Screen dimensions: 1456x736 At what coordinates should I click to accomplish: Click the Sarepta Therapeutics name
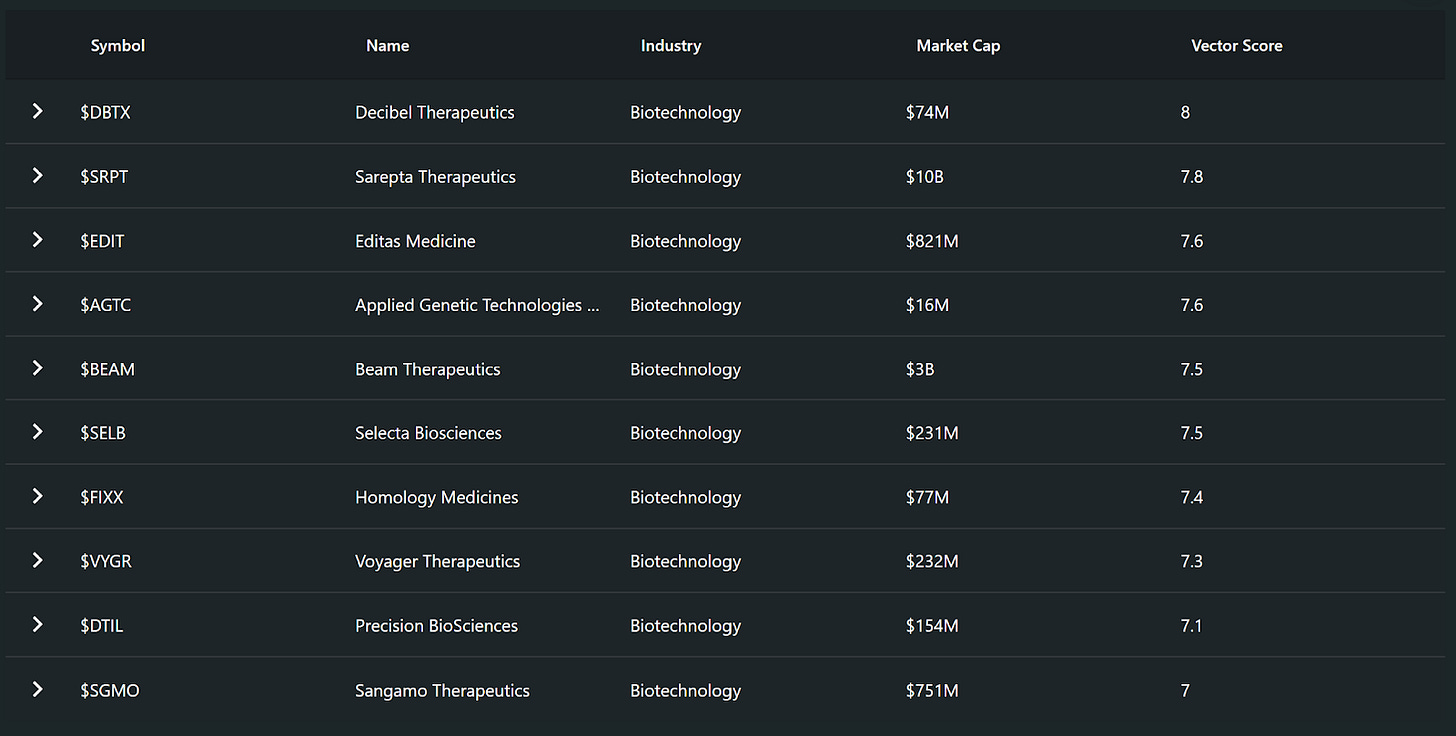click(435, 176)
